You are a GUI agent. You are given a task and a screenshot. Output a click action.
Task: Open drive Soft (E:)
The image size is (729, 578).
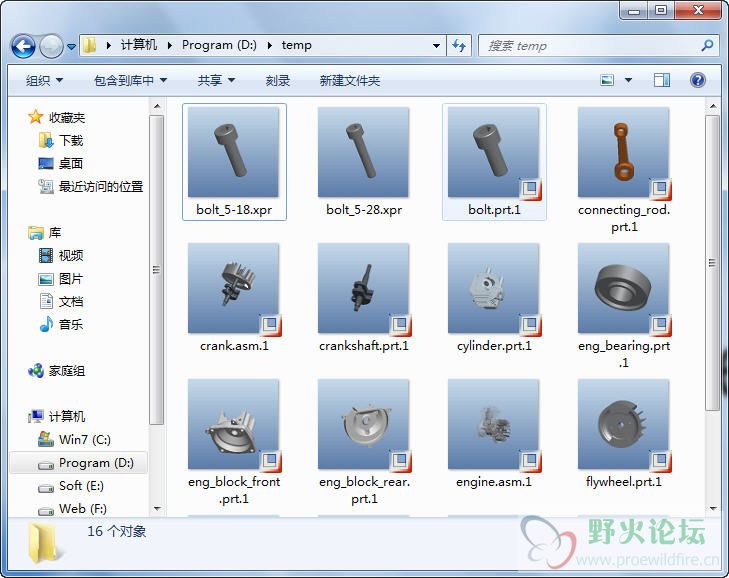click(x=81, y=486)
